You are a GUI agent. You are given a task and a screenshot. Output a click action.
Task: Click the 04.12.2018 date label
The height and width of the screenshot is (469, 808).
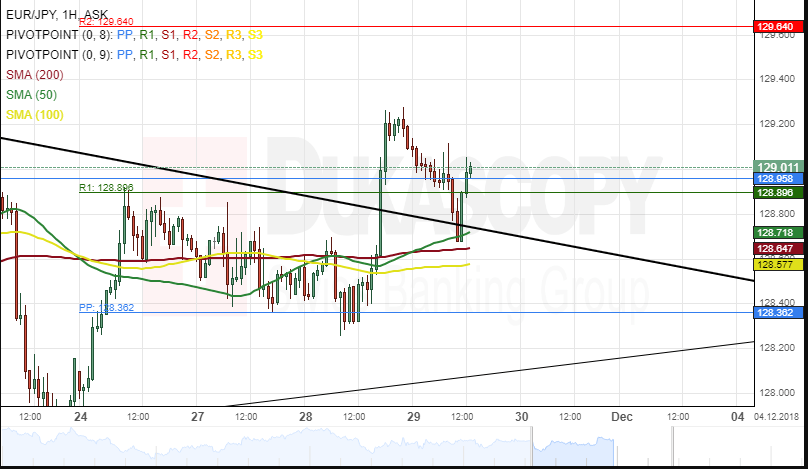point(778,415)
